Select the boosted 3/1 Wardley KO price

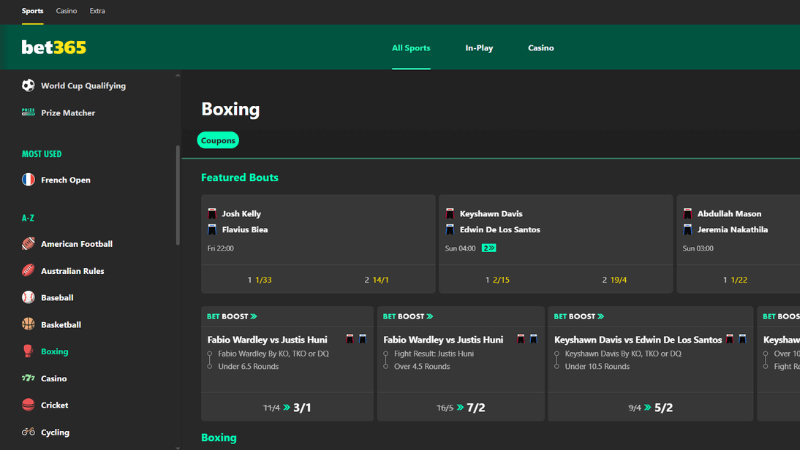[287, 407]
